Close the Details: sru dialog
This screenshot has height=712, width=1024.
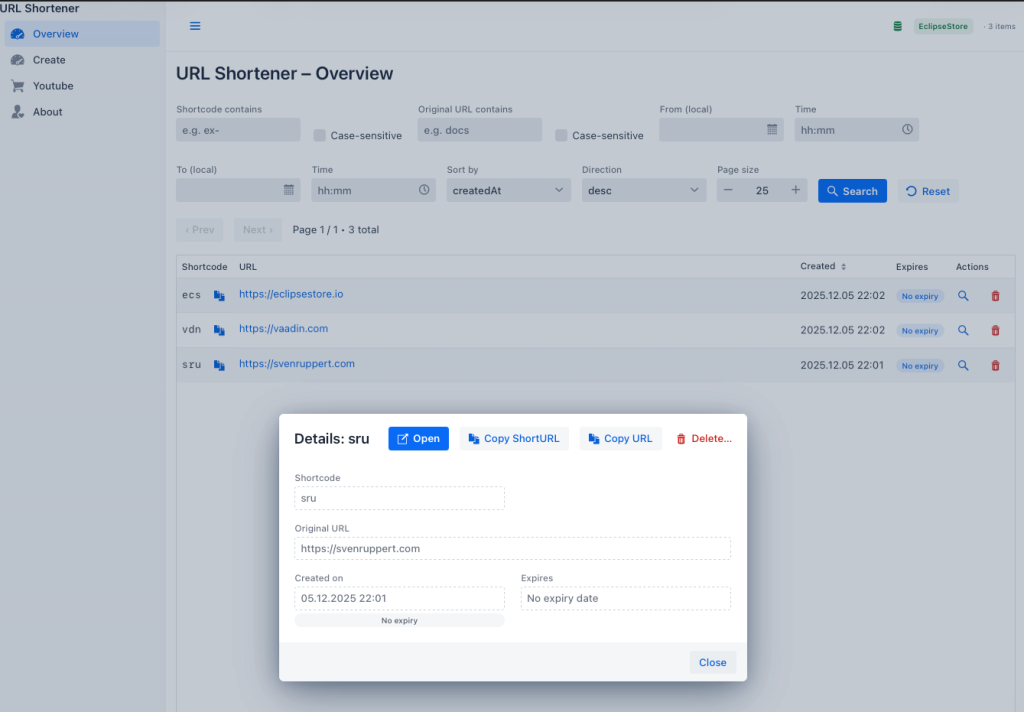pyautogui.click(x=712, y=662)
